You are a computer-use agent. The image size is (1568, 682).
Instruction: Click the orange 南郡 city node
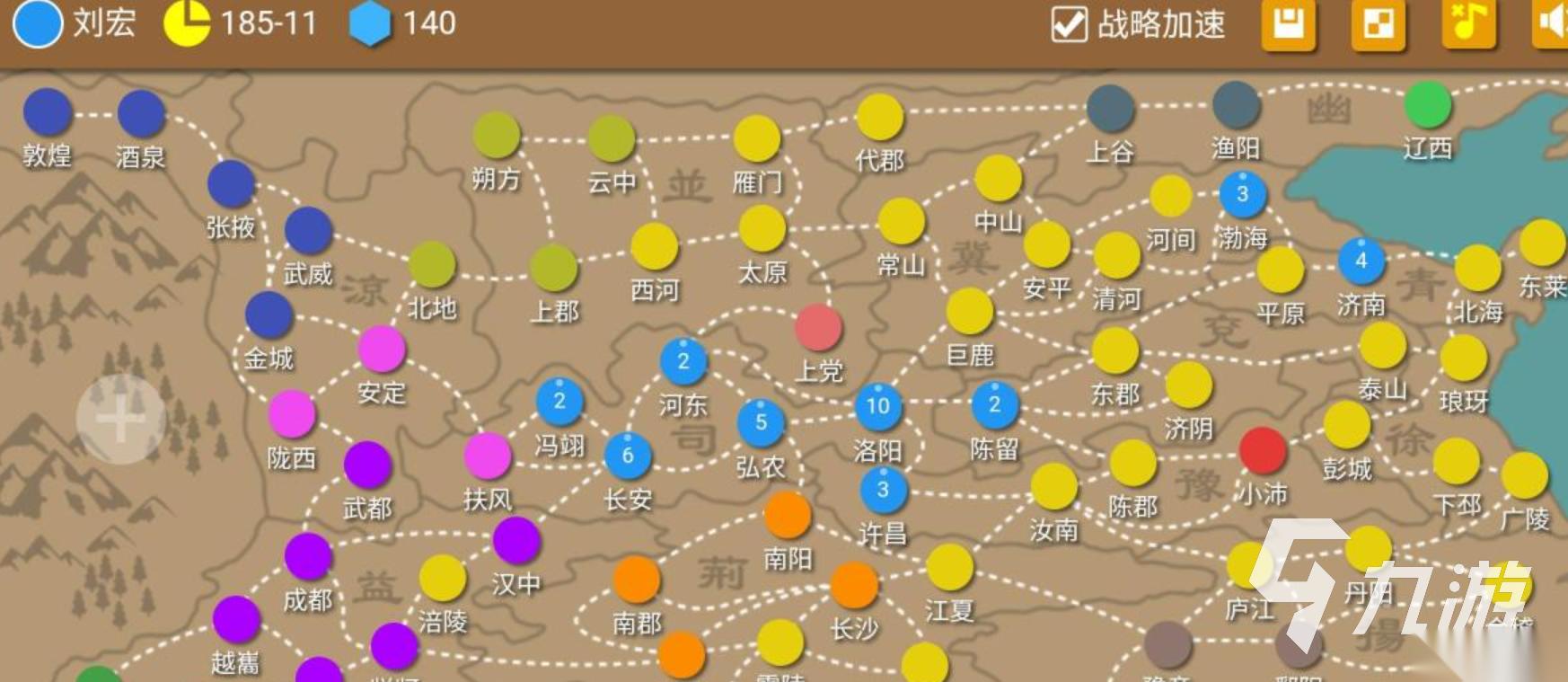coord(637,580)
